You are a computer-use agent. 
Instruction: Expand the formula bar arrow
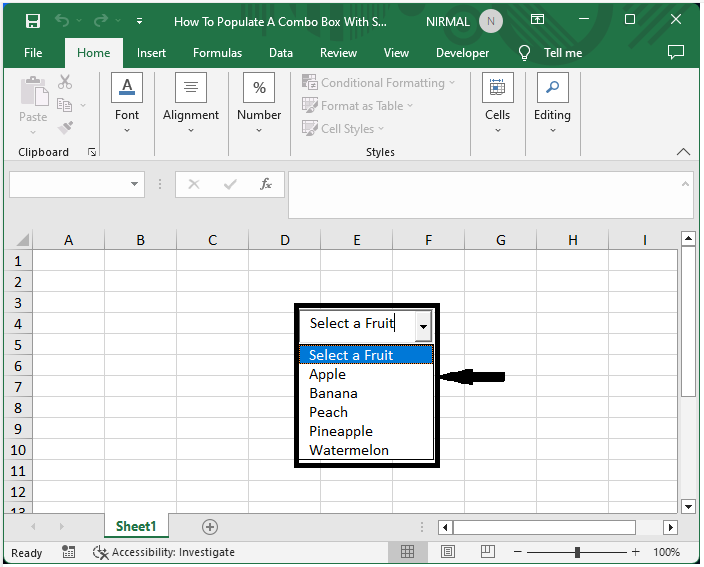coord(685,184)
